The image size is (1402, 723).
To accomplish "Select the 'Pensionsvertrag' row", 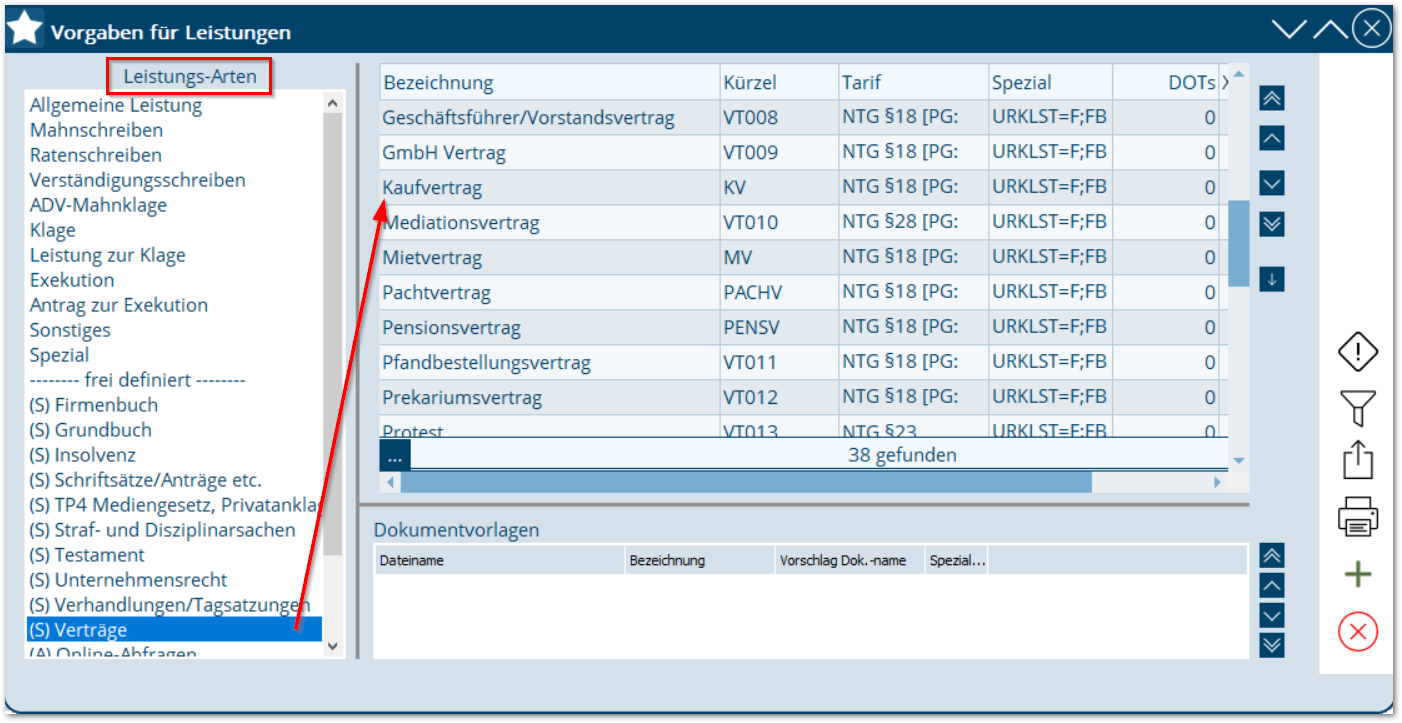I will point(803,327).
